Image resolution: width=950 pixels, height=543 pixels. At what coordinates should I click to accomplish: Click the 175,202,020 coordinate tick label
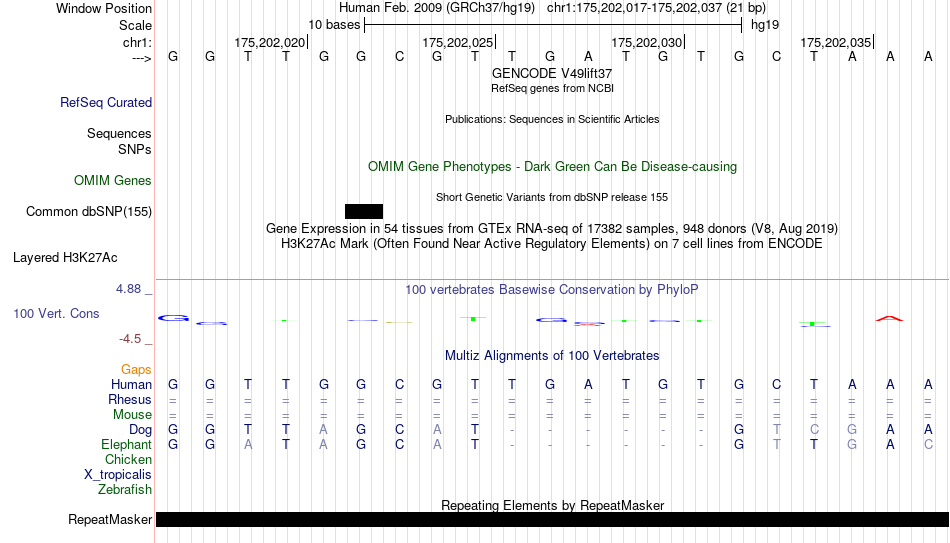point(270,42)
